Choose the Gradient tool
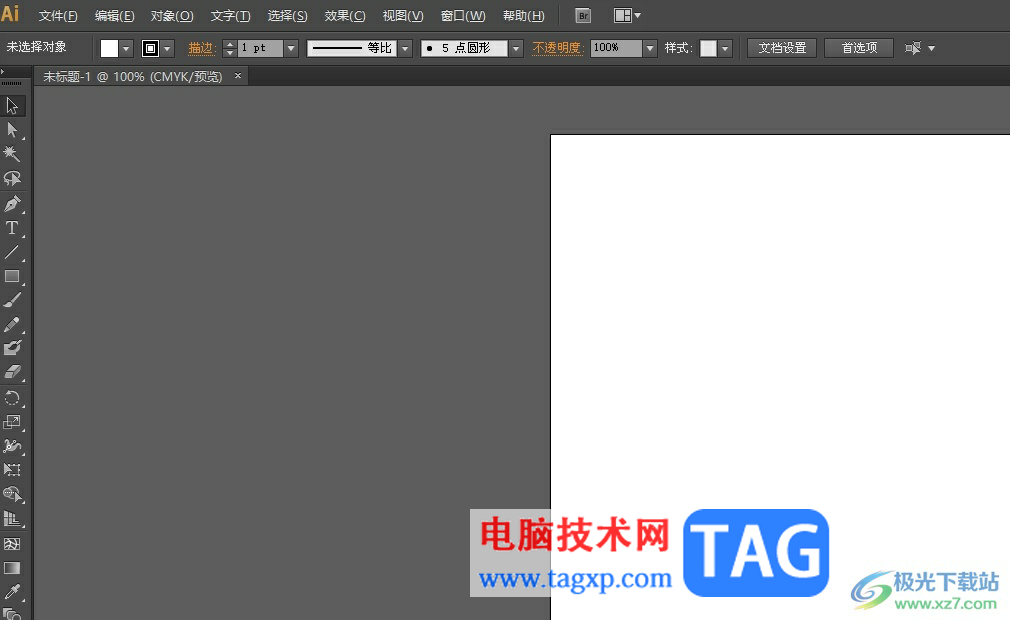This screenshot has height=620, width=1010. (12, 568)
